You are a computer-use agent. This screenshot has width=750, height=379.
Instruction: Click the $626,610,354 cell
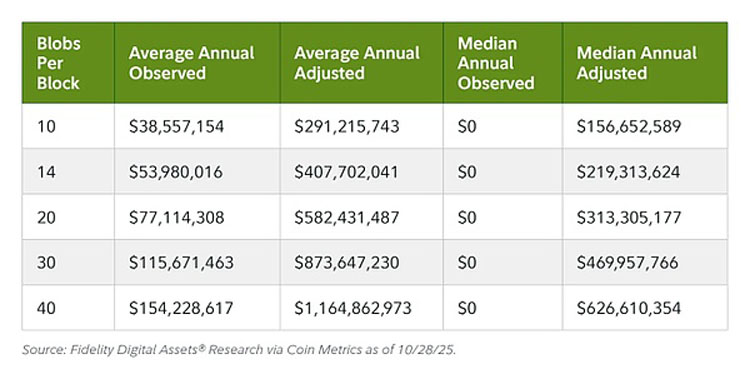(645, 308)
